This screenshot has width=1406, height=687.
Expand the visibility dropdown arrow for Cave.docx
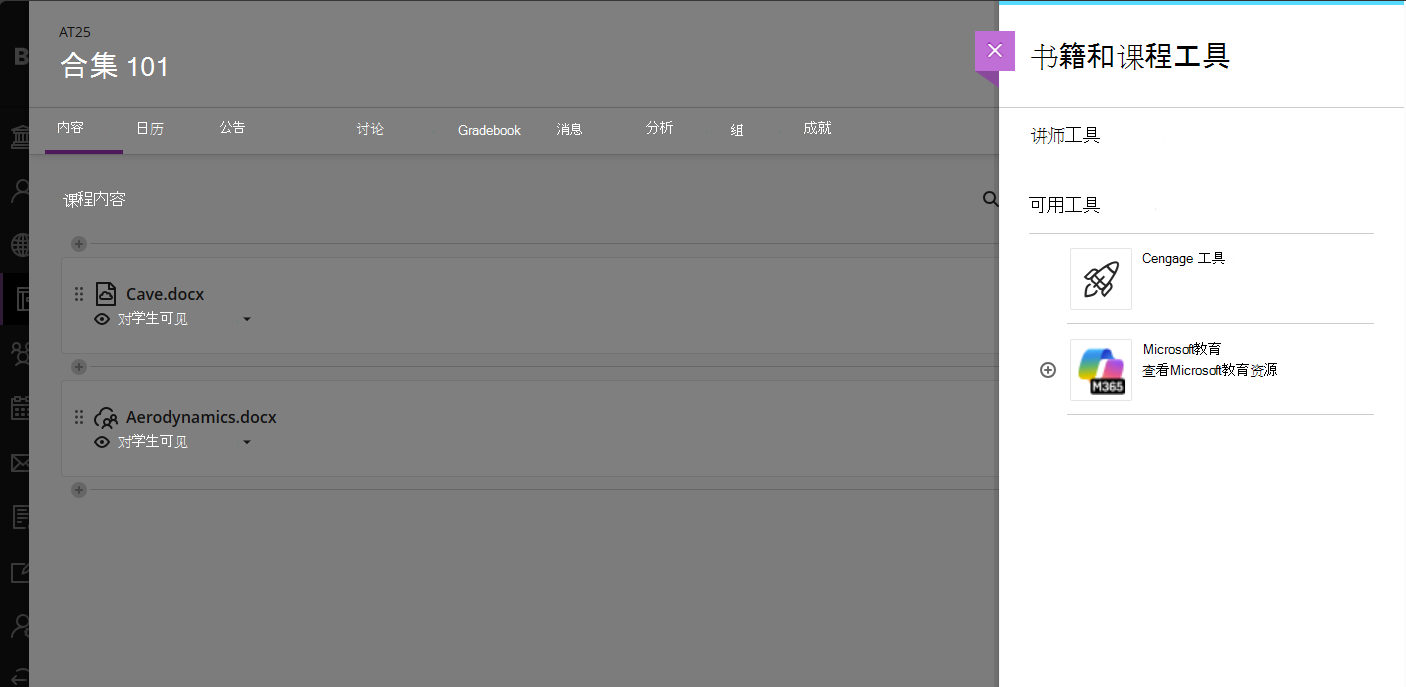point(247,320)
